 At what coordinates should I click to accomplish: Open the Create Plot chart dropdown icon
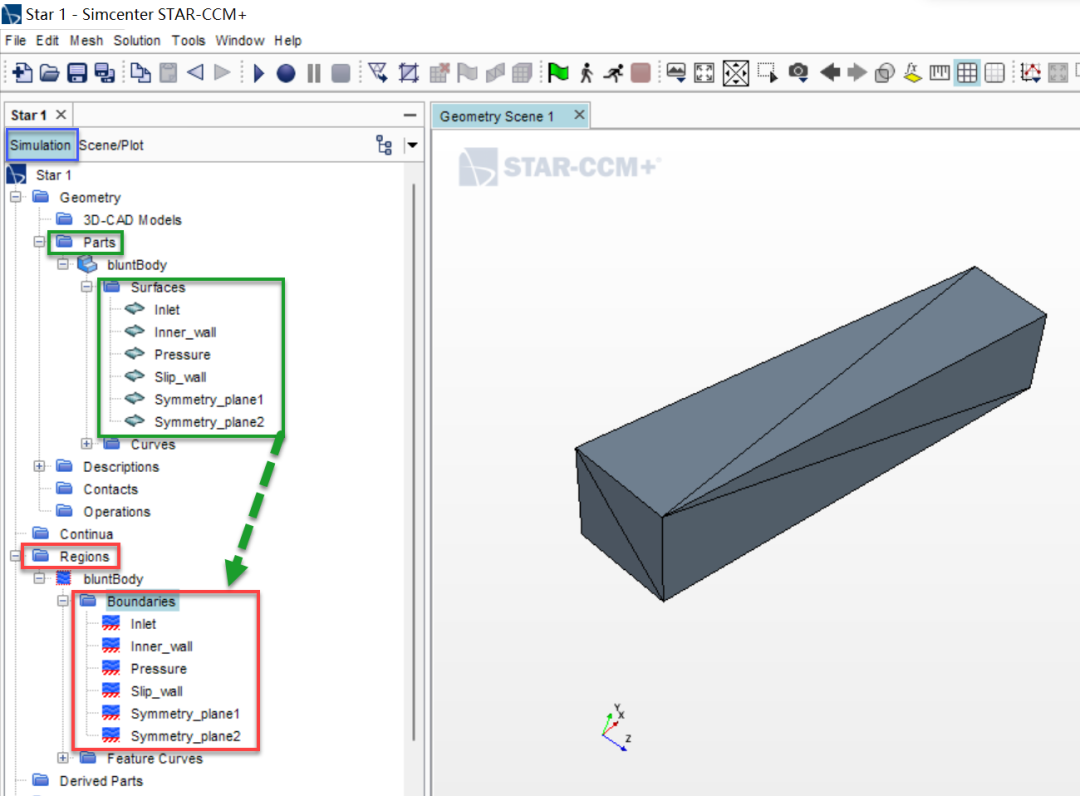(x=1030, y=72)
